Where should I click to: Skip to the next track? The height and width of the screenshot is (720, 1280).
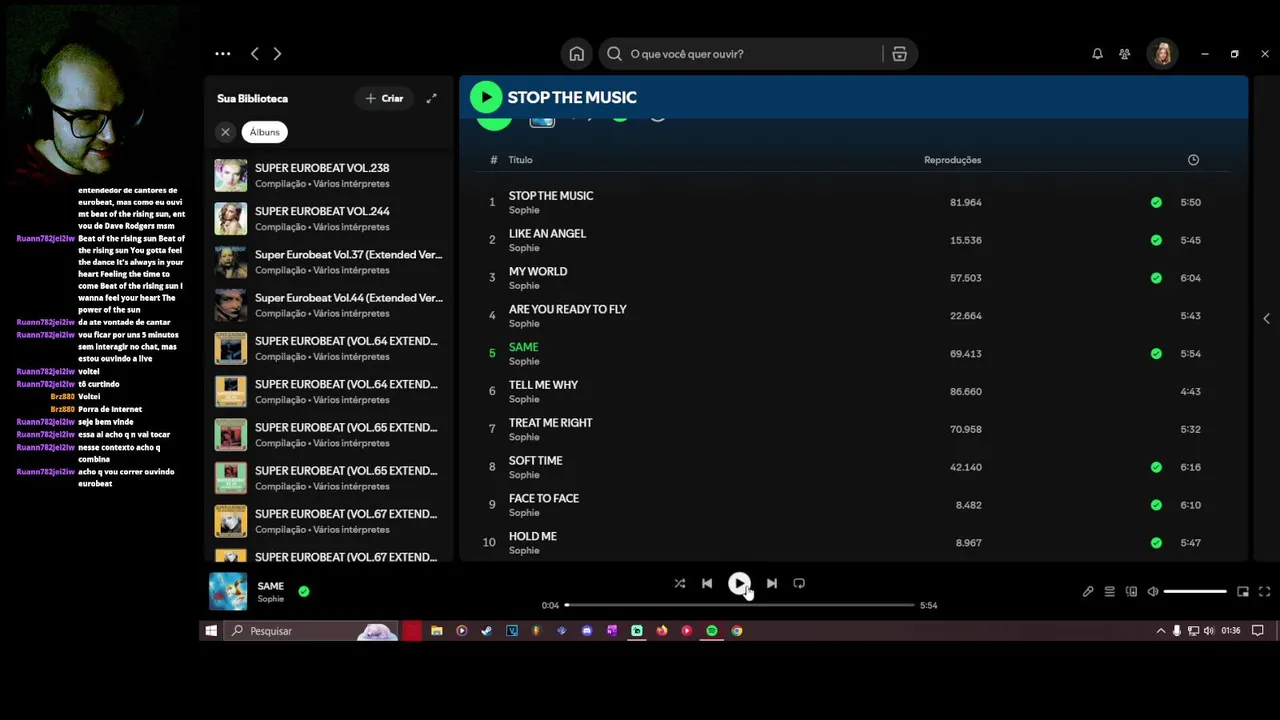[771, 583]
